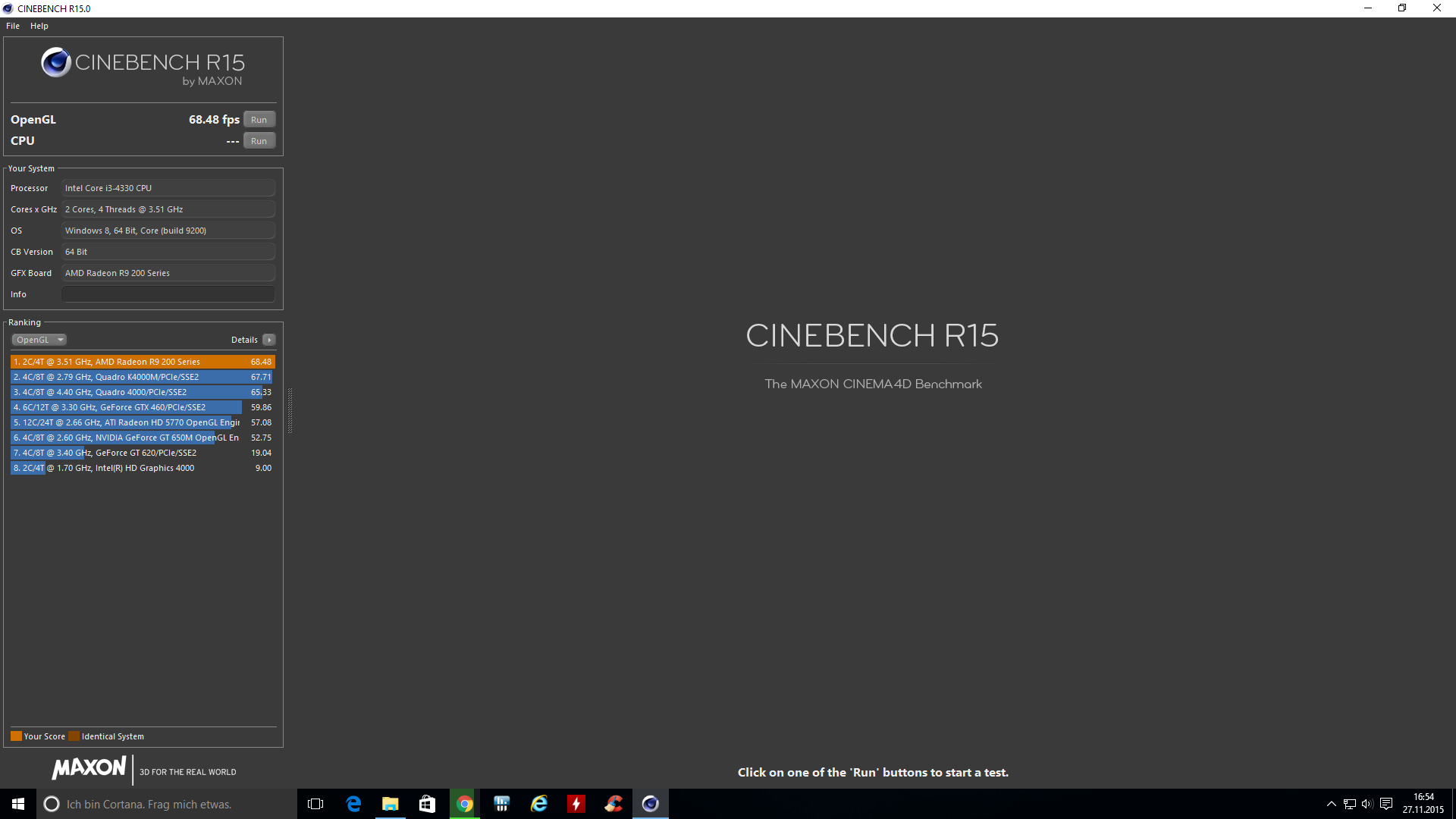Select ranking row 4 GeForce GTX 460

tap(143, 407)
